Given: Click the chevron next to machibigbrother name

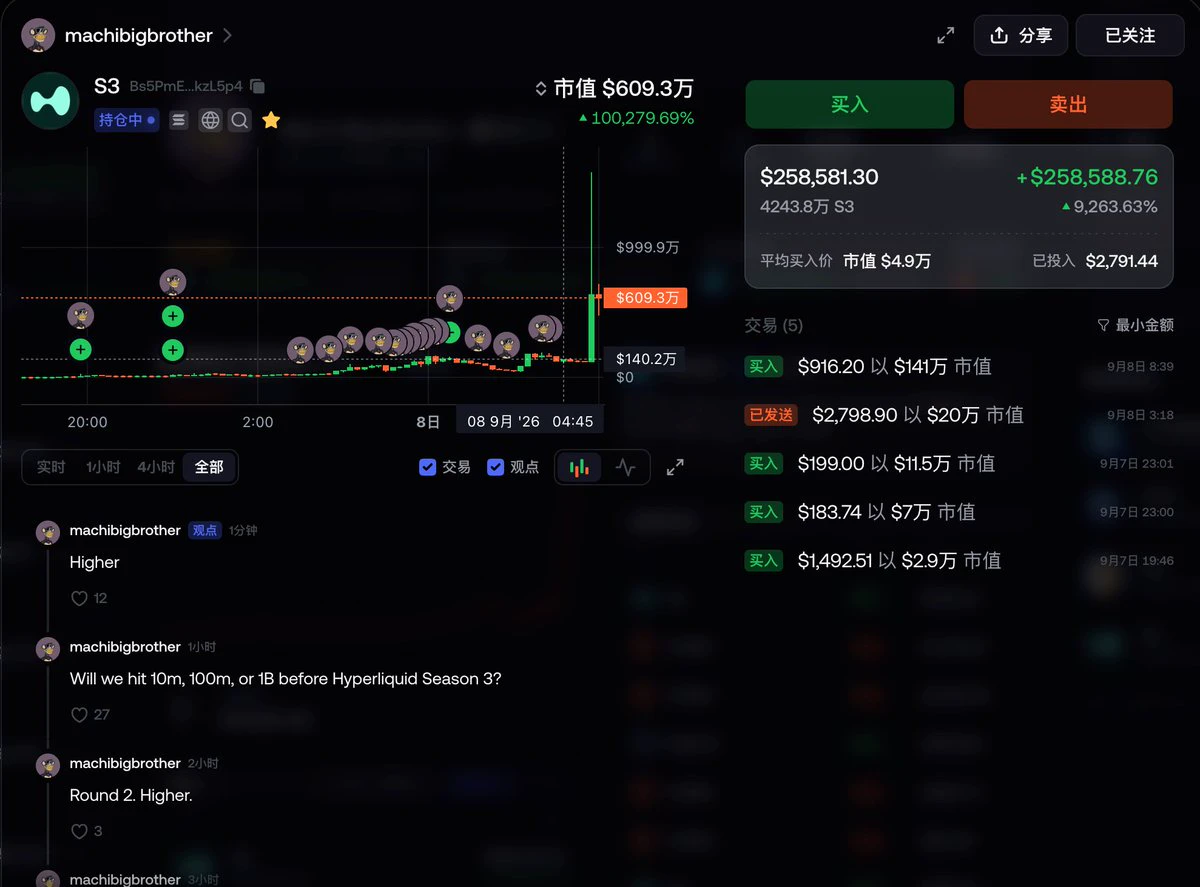Looking at the screenshot, I should tap(228, 35).
